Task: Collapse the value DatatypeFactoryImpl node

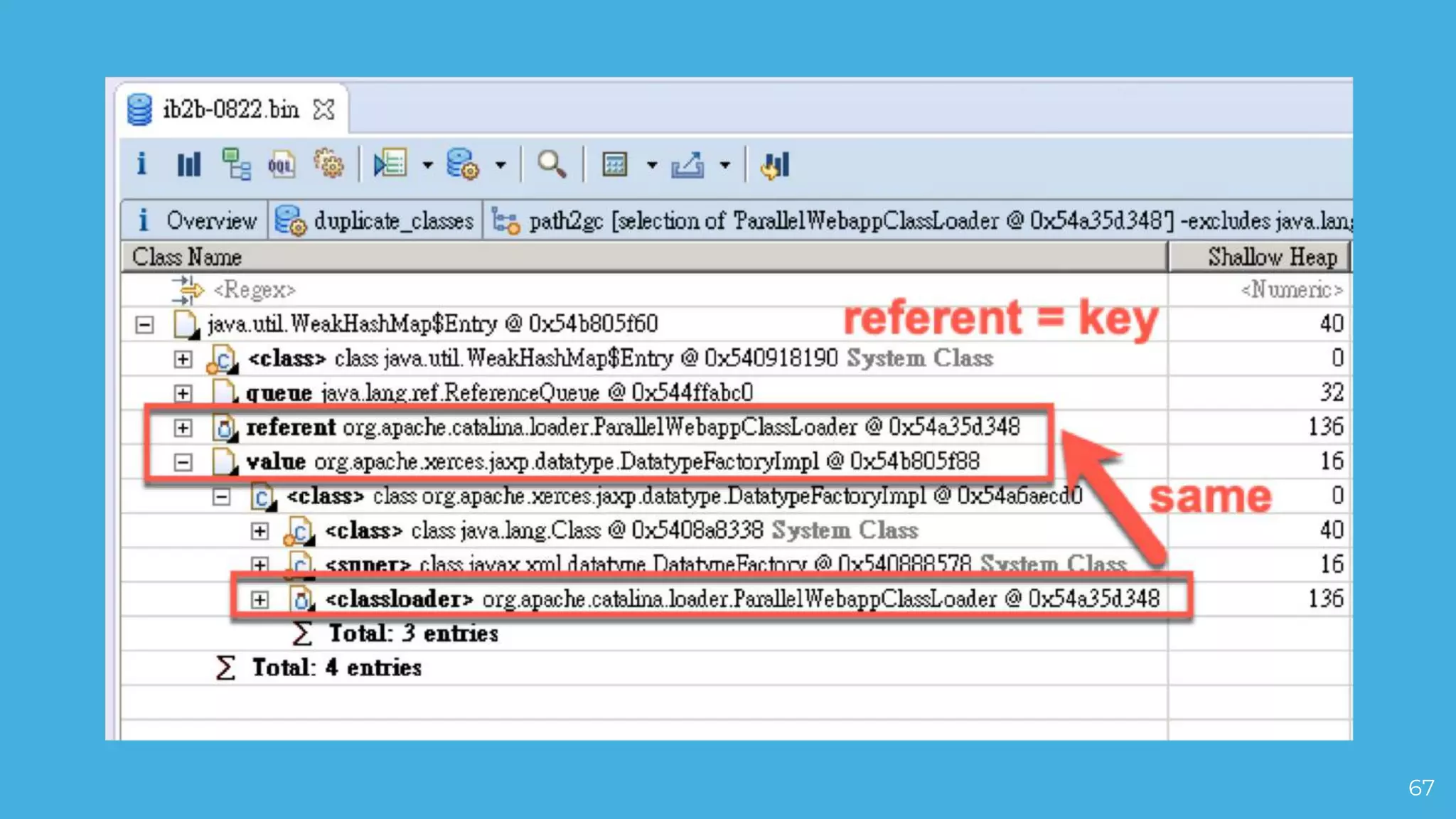Action: click(183, 463)
